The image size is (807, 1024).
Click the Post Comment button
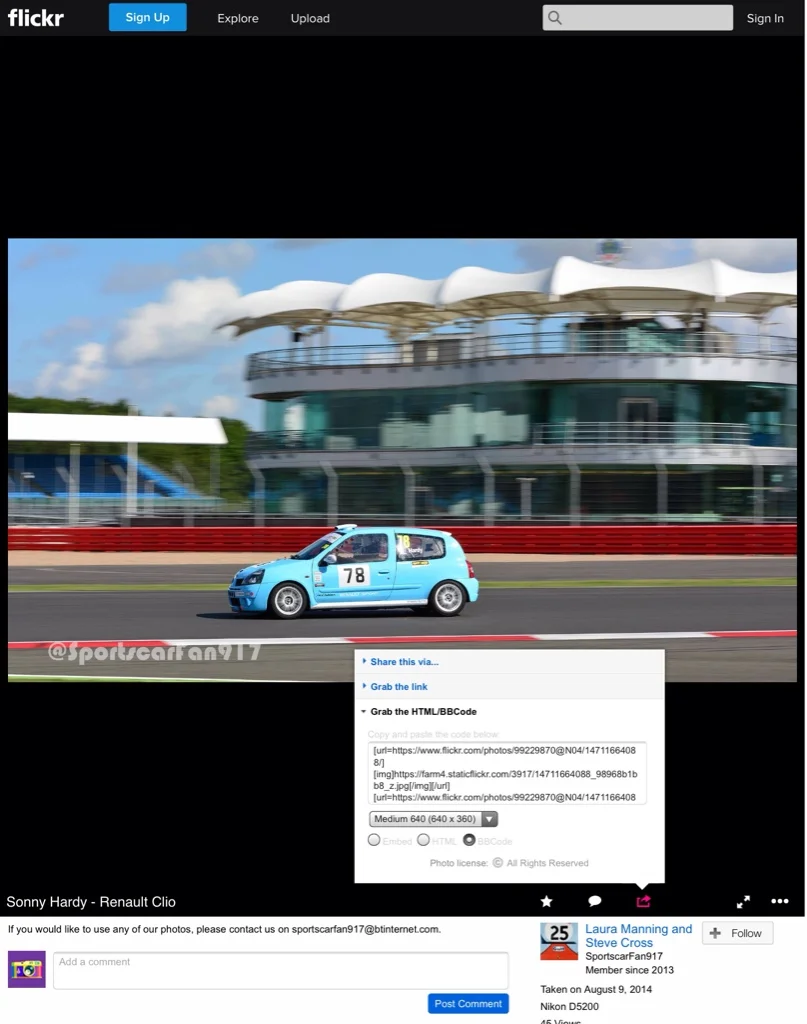point(468,1004)
